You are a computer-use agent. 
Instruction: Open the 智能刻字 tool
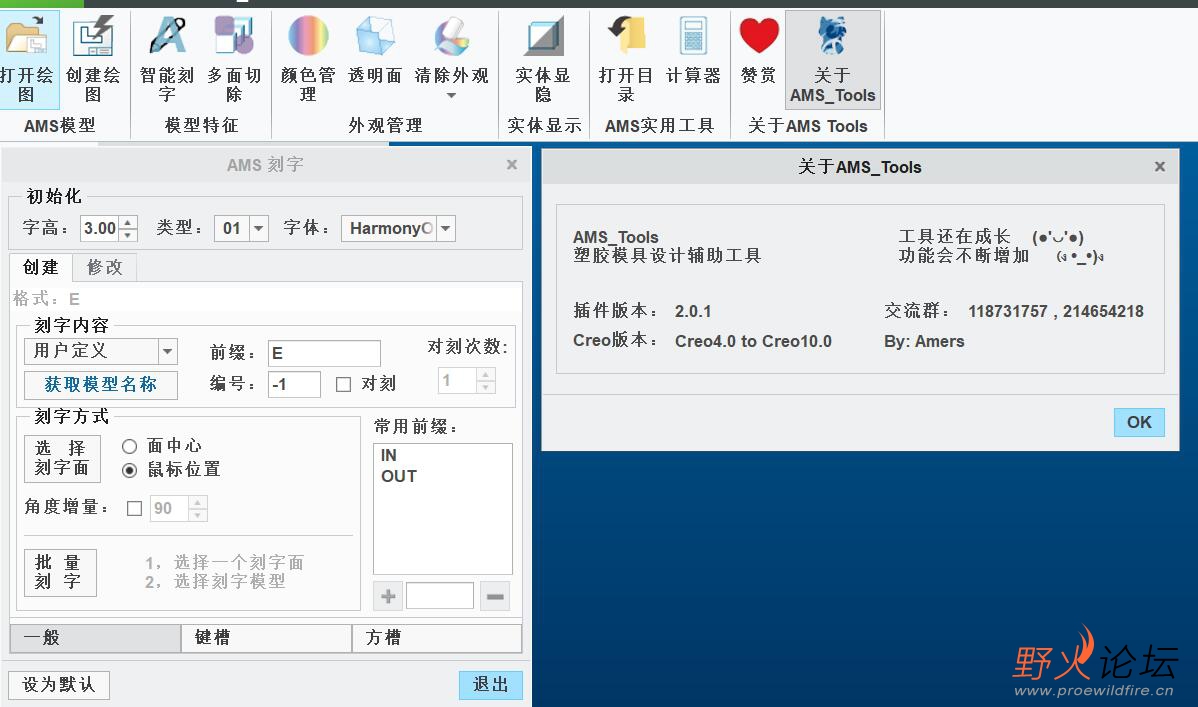coord(167,36)
